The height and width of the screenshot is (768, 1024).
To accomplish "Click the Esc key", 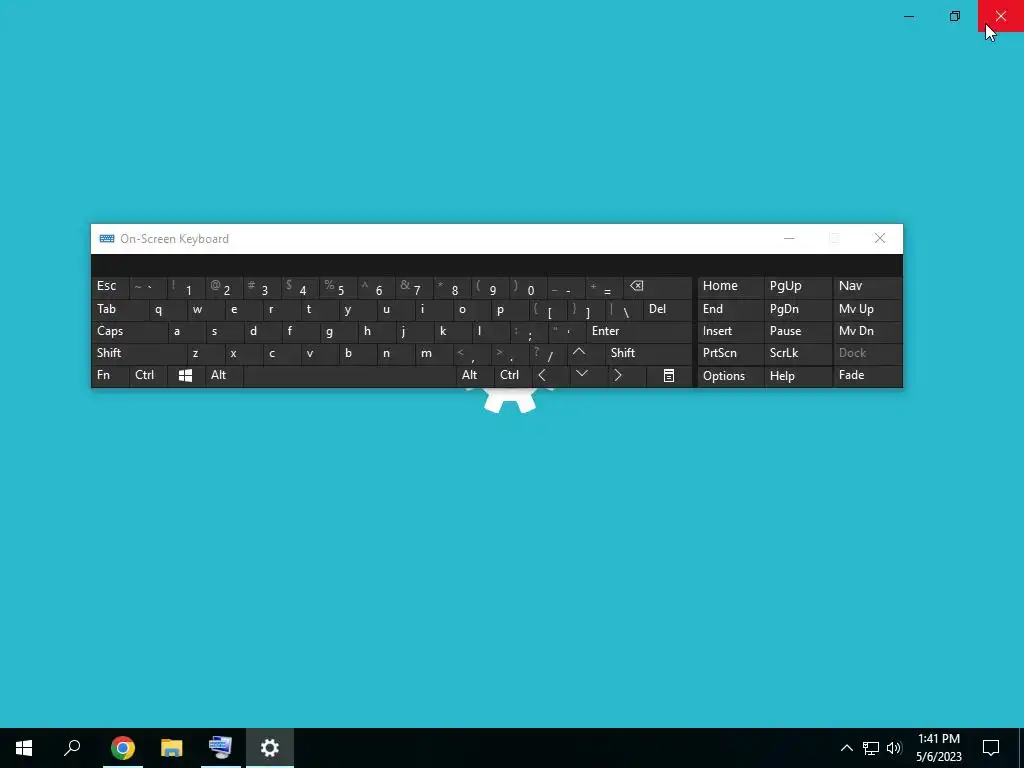I will pos(110,286).
